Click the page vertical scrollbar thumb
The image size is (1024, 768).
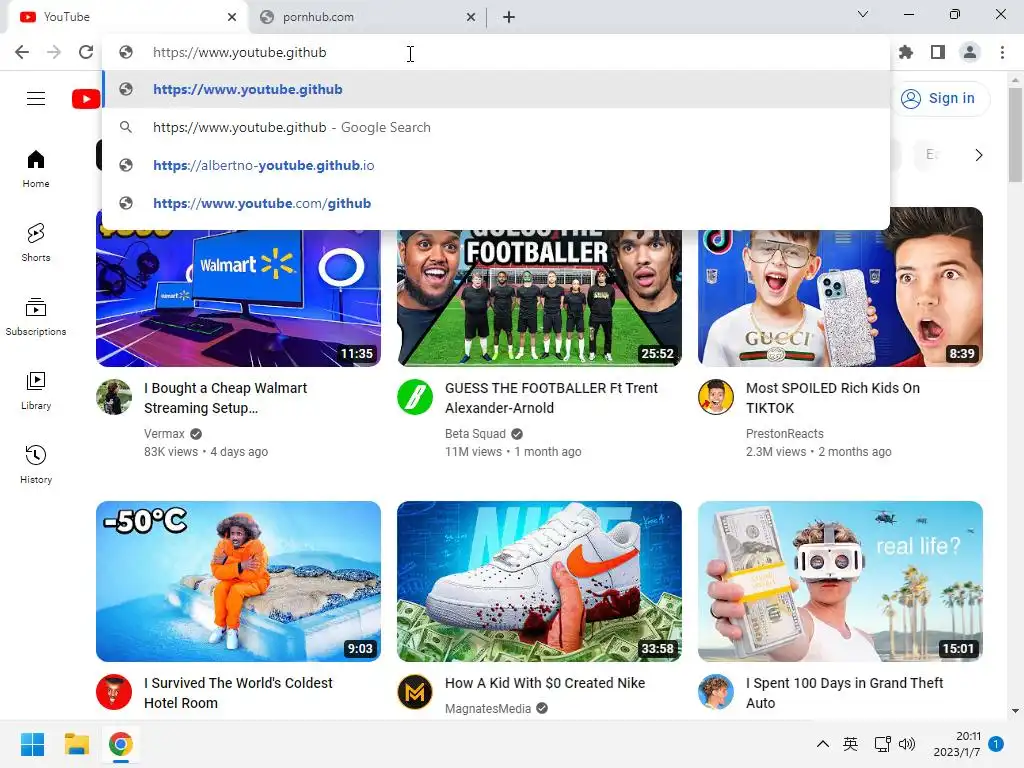coord(1015,135)
